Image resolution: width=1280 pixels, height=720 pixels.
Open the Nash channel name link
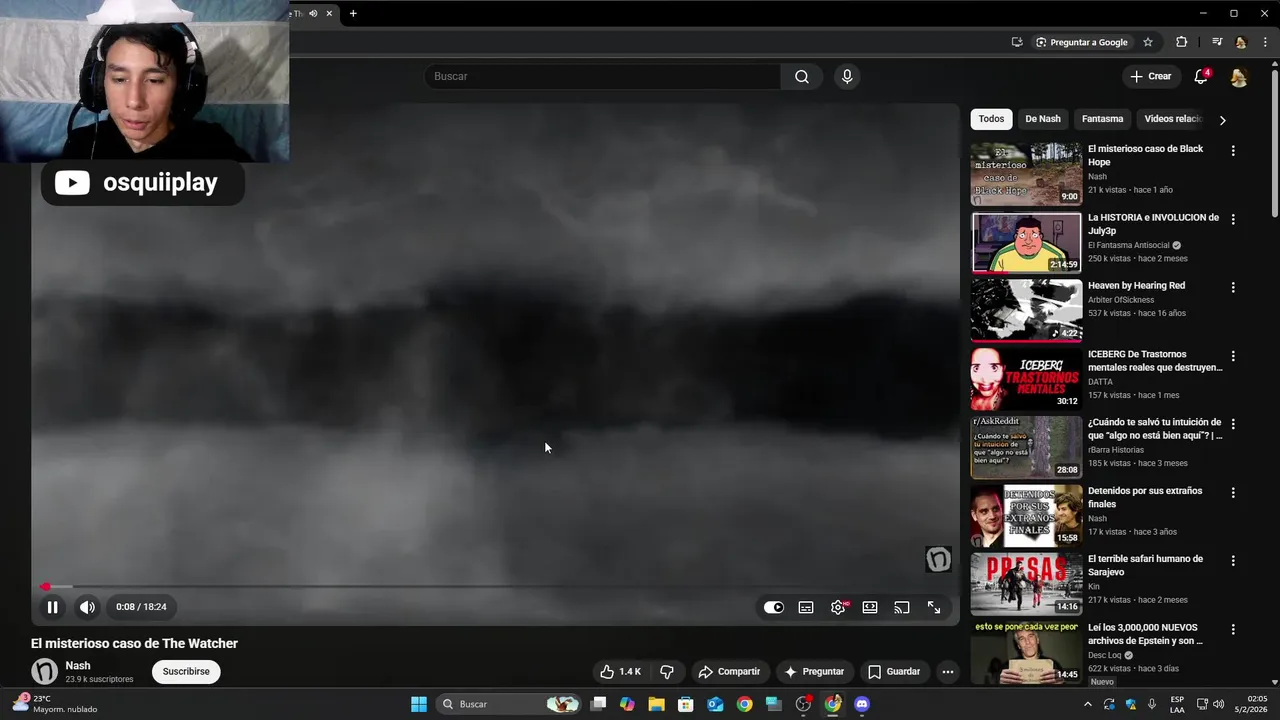[x=78, y=666]
